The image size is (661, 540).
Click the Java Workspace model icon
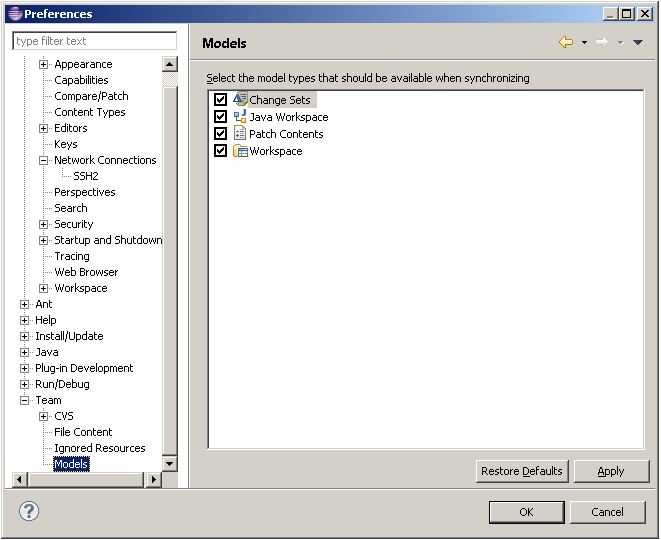point(240,116)
